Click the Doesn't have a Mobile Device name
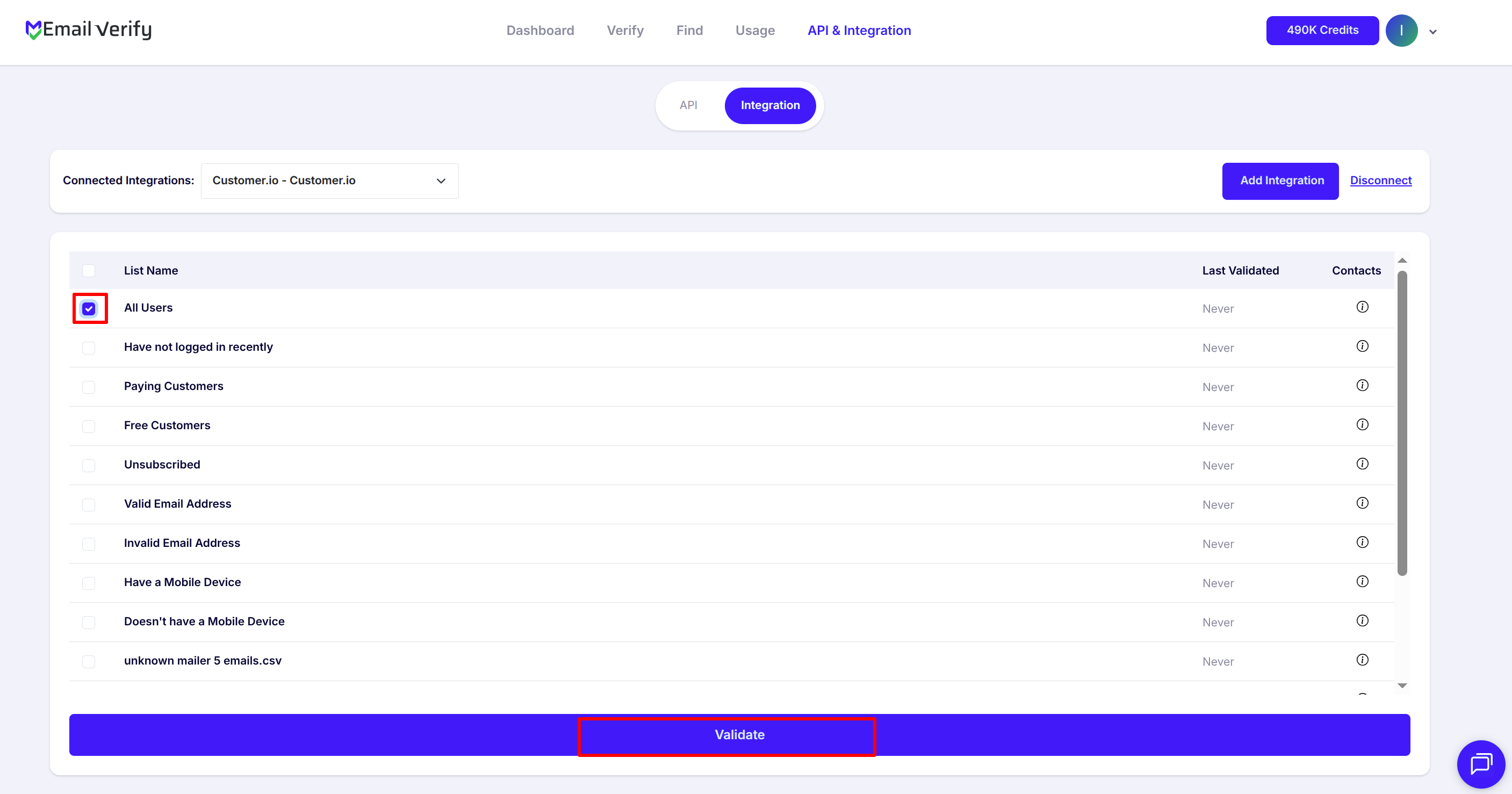 tap(204, 622)
